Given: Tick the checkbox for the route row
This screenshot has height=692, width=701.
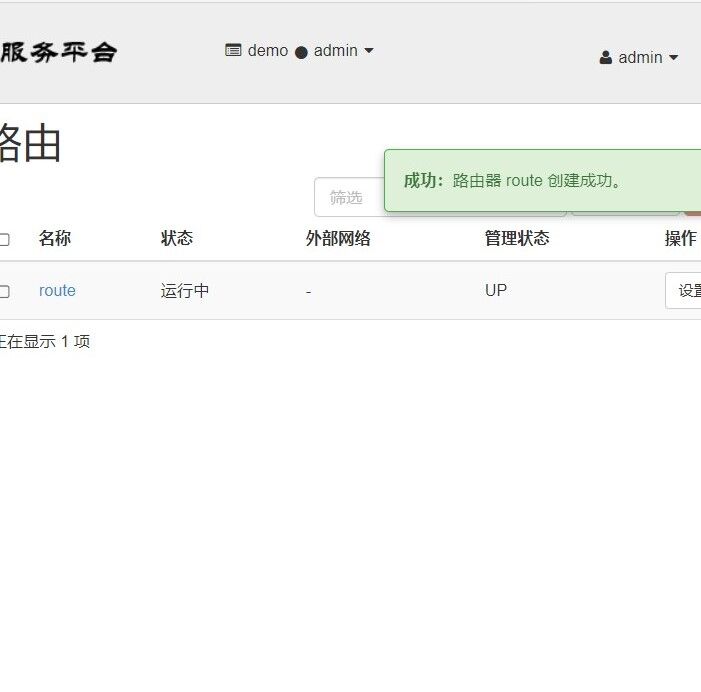Looking at the screenshot, I should click(x=4, y=291).
